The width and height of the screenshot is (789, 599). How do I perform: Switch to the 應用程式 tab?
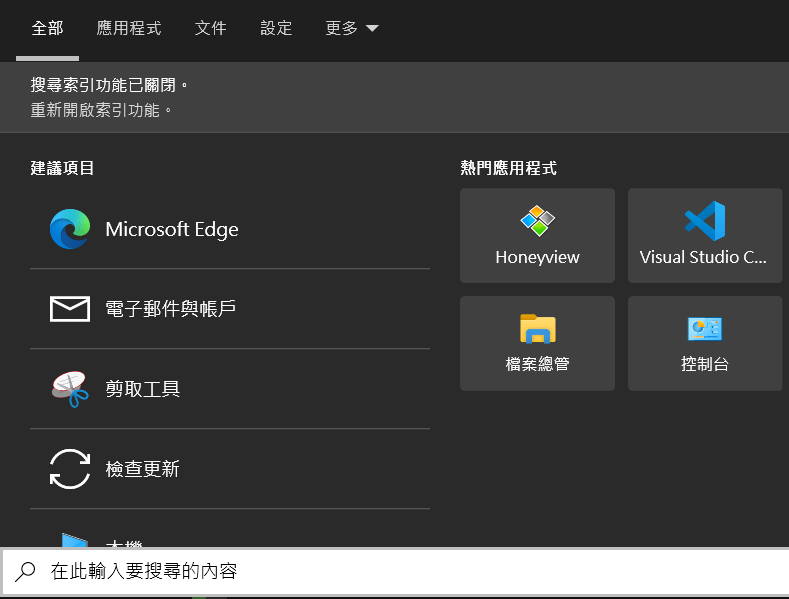click(x=129, y=28)
